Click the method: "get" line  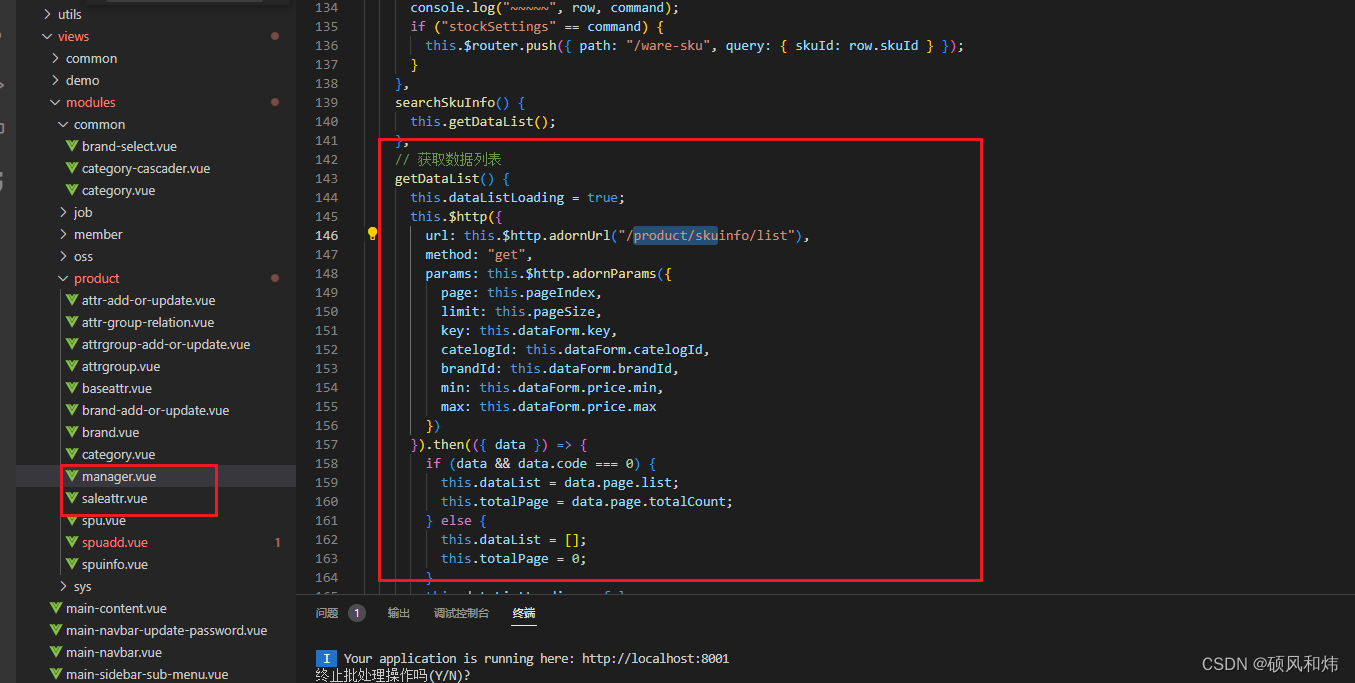[479, 254]
